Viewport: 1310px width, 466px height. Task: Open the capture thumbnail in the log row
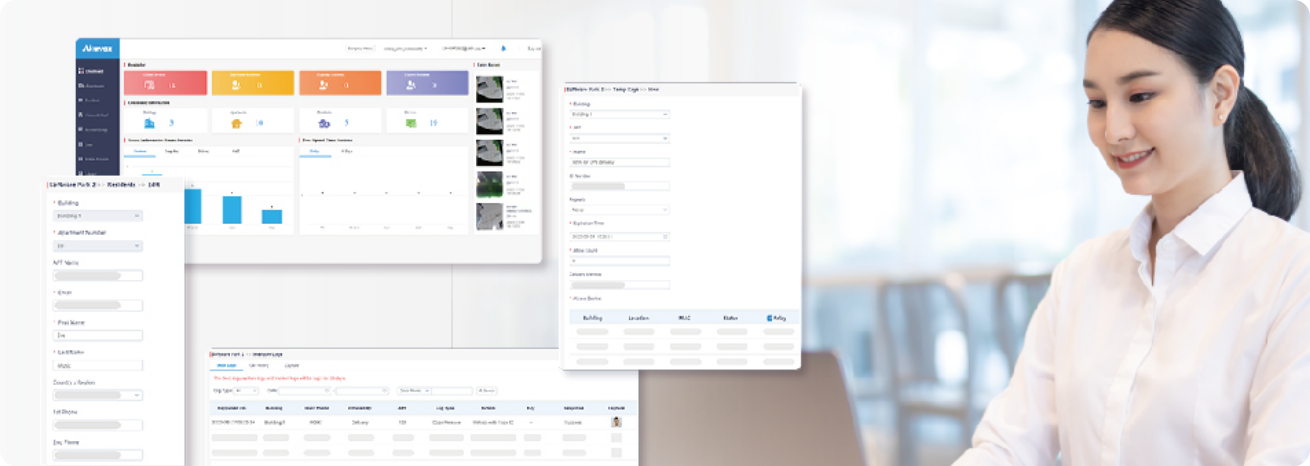(616, 422)
